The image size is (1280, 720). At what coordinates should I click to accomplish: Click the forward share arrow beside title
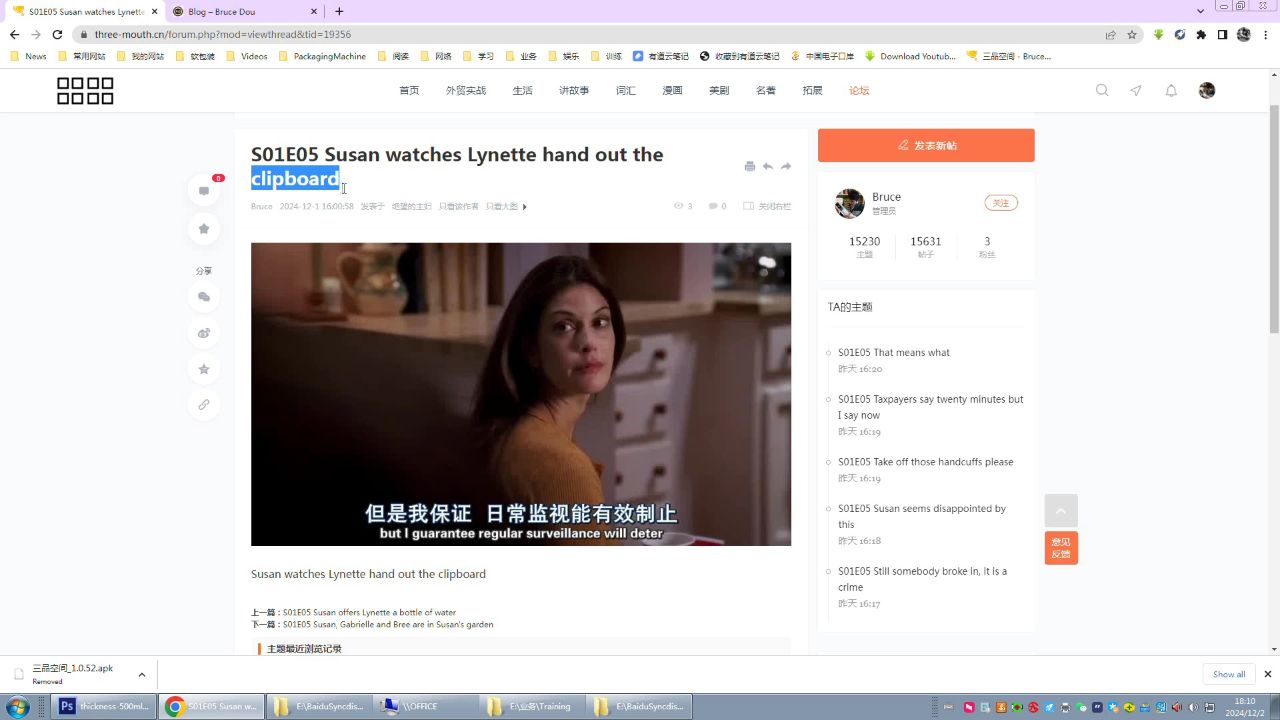[x=786, y=166]
